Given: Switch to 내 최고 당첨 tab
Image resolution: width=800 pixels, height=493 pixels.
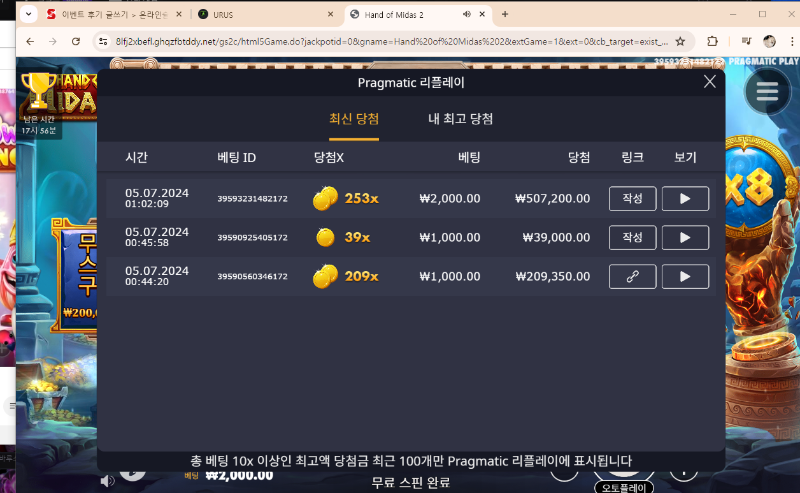Looking at the screenshot, I should click(460, 119).
